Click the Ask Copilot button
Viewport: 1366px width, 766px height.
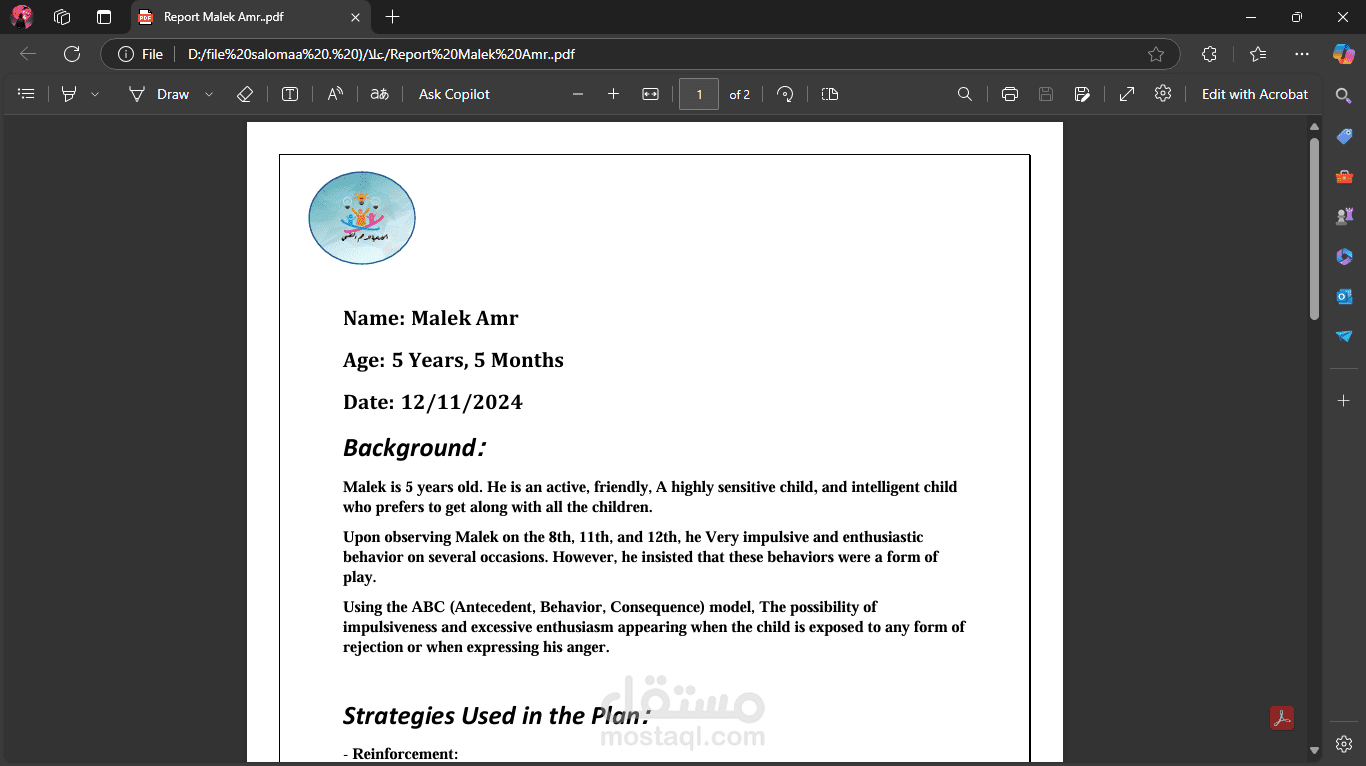click(x=454, y=94)
